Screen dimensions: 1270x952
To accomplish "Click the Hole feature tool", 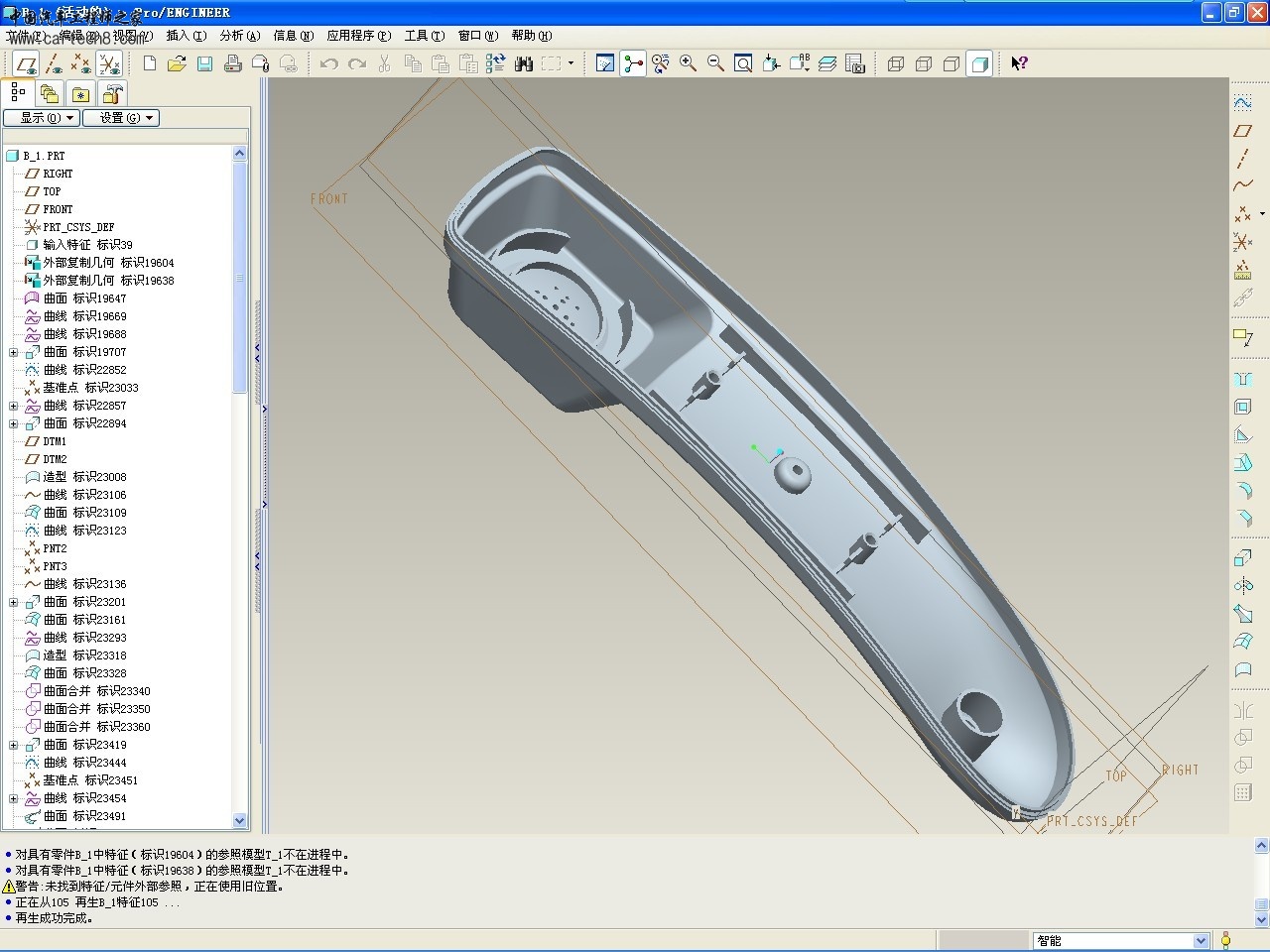I will point(1242,379).
